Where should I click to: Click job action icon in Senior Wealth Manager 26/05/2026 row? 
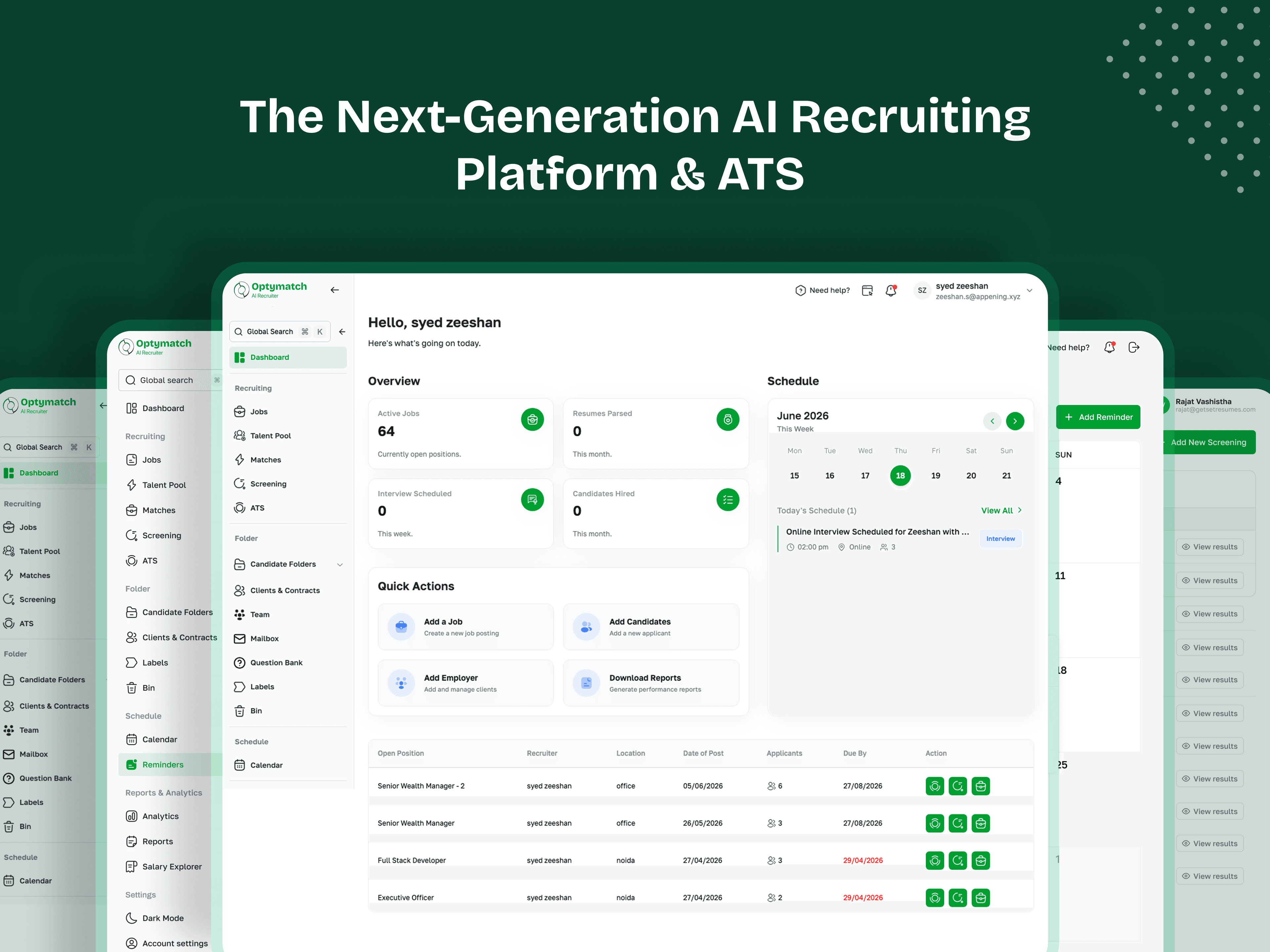coord(981,823)
